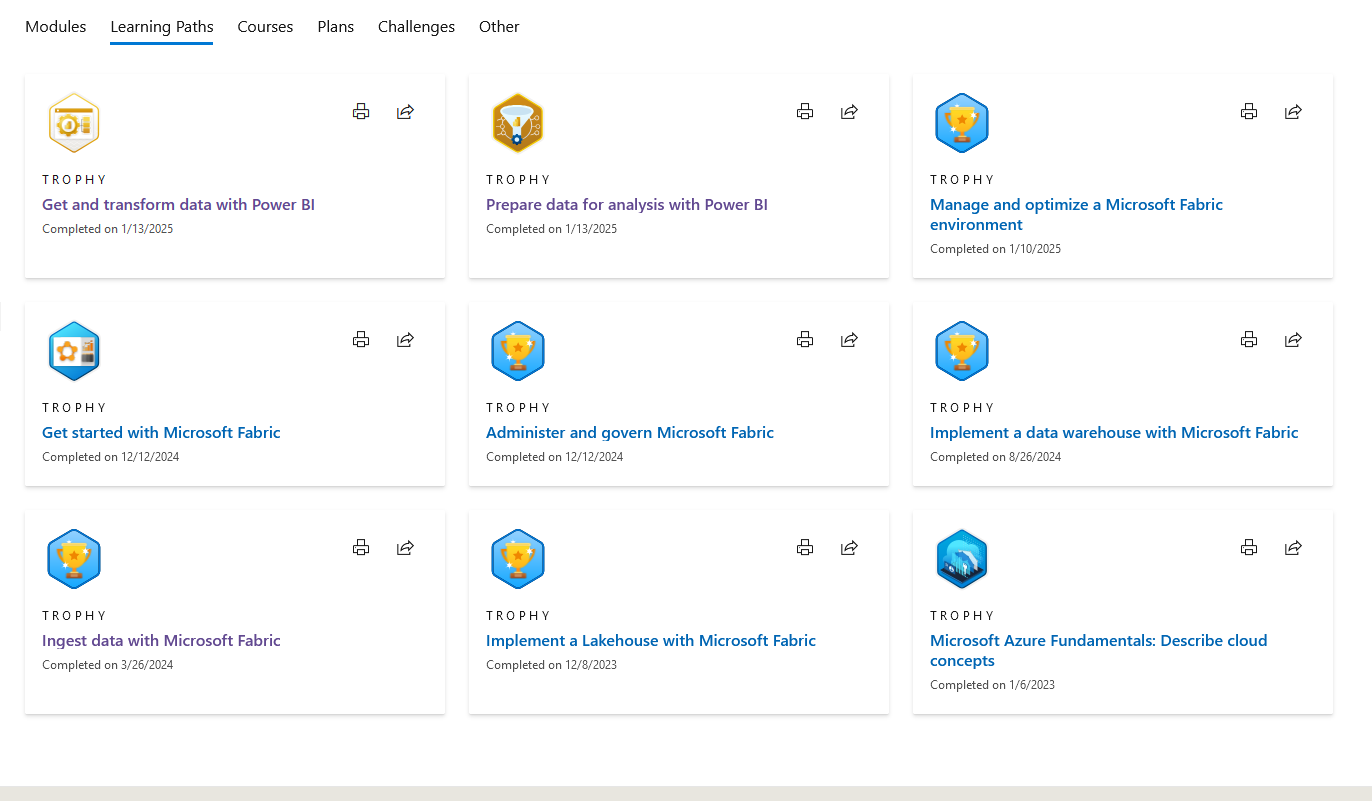The height and width of the screenshot is (801, 1372).
Task: Open Microsoft Azure Fundamentals: Describe cloud concepts
Action: click(x=1099, y=651)
